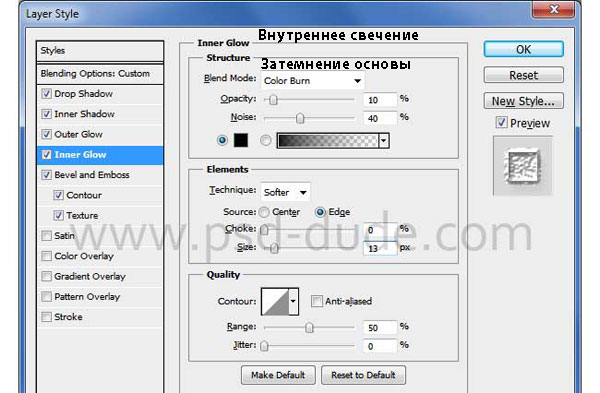
Task: Select the Inner Glow row label
Action: click(80, 155)
